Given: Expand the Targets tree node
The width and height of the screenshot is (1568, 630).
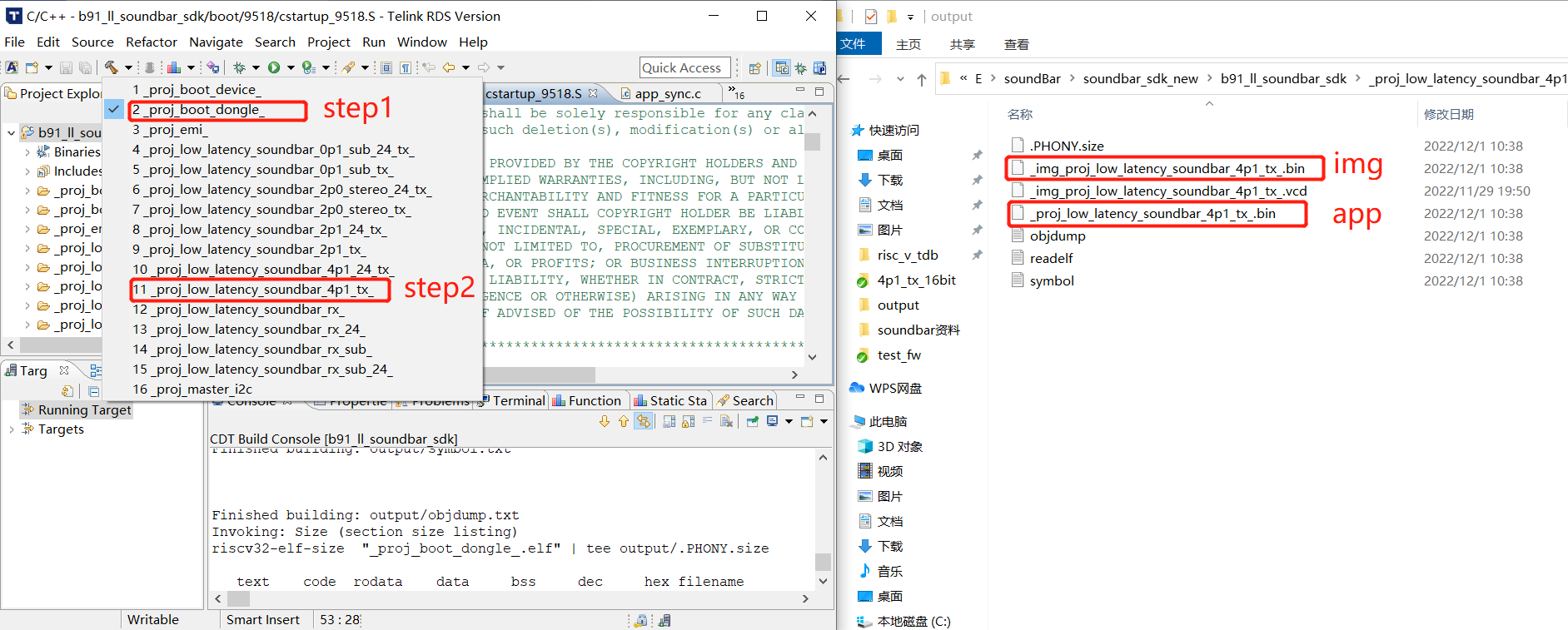Looking at the screenshot, I should (11, 429).
